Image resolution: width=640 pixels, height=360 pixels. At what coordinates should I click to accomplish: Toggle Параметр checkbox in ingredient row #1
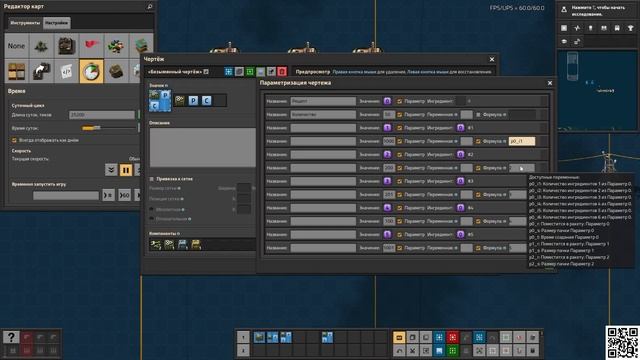(x=399, y=128)
